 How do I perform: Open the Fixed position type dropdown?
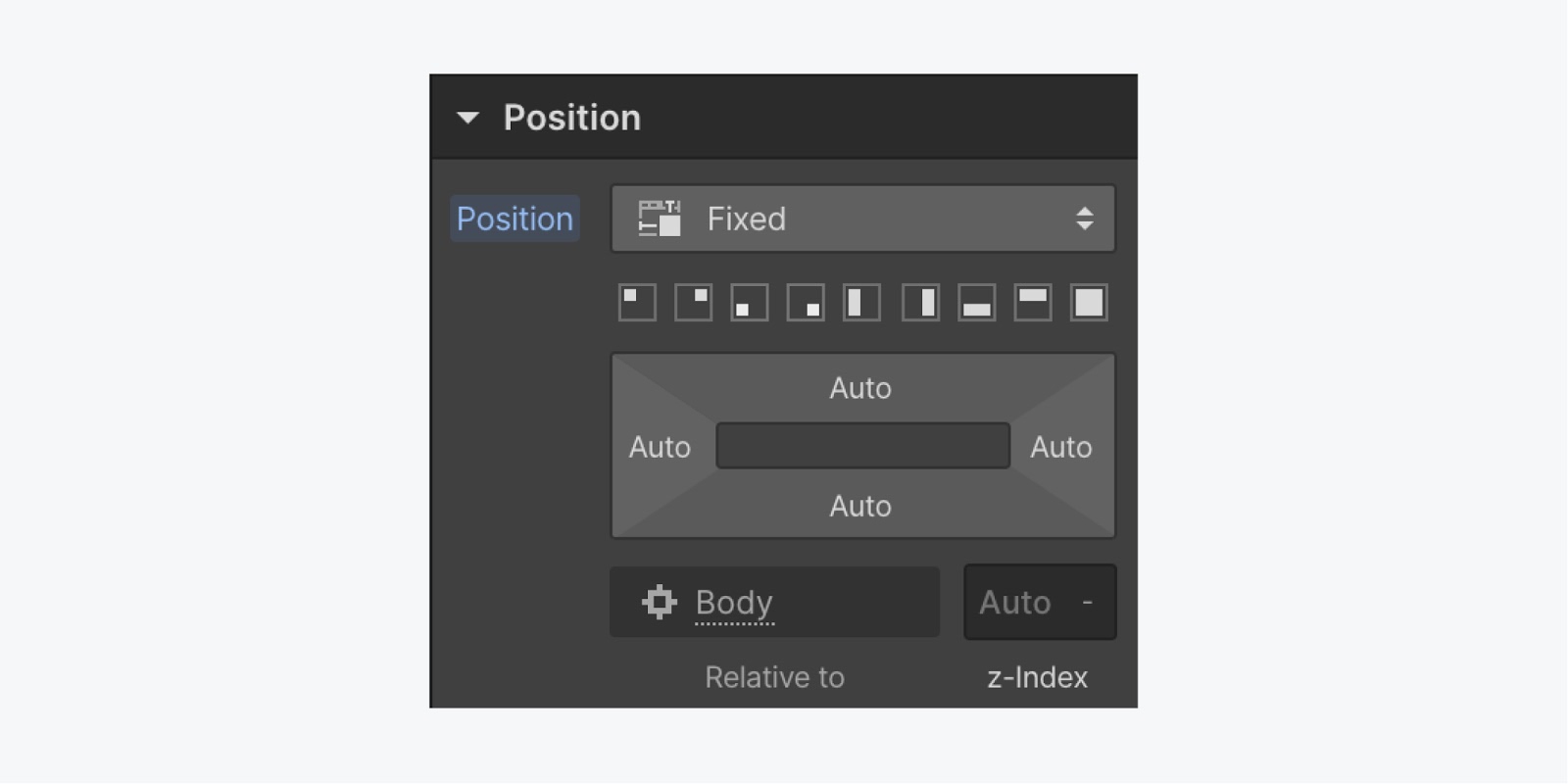863,219
